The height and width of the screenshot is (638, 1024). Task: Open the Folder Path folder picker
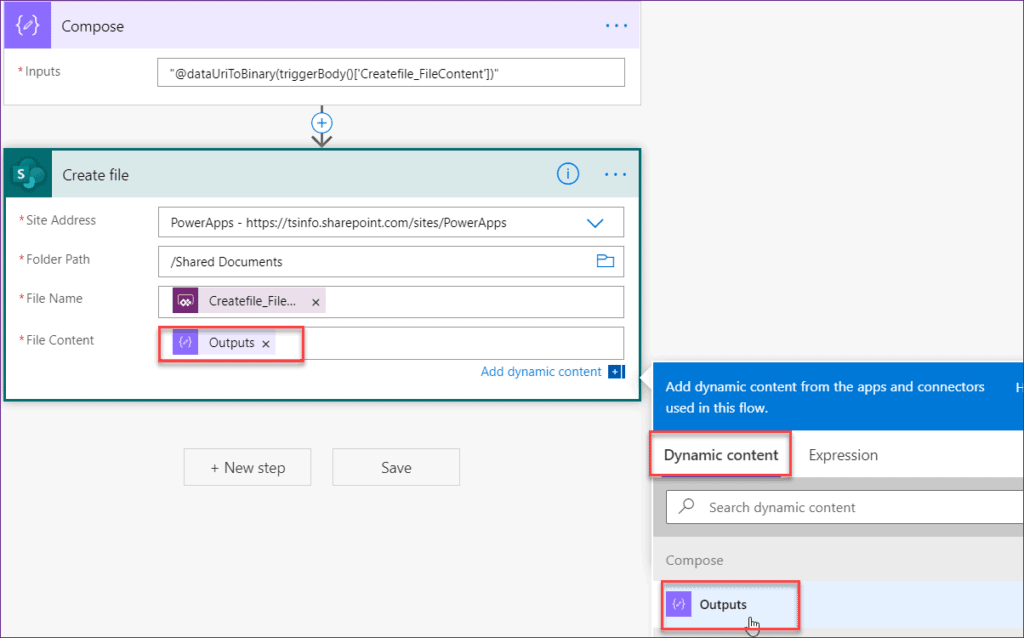[605, 261]
